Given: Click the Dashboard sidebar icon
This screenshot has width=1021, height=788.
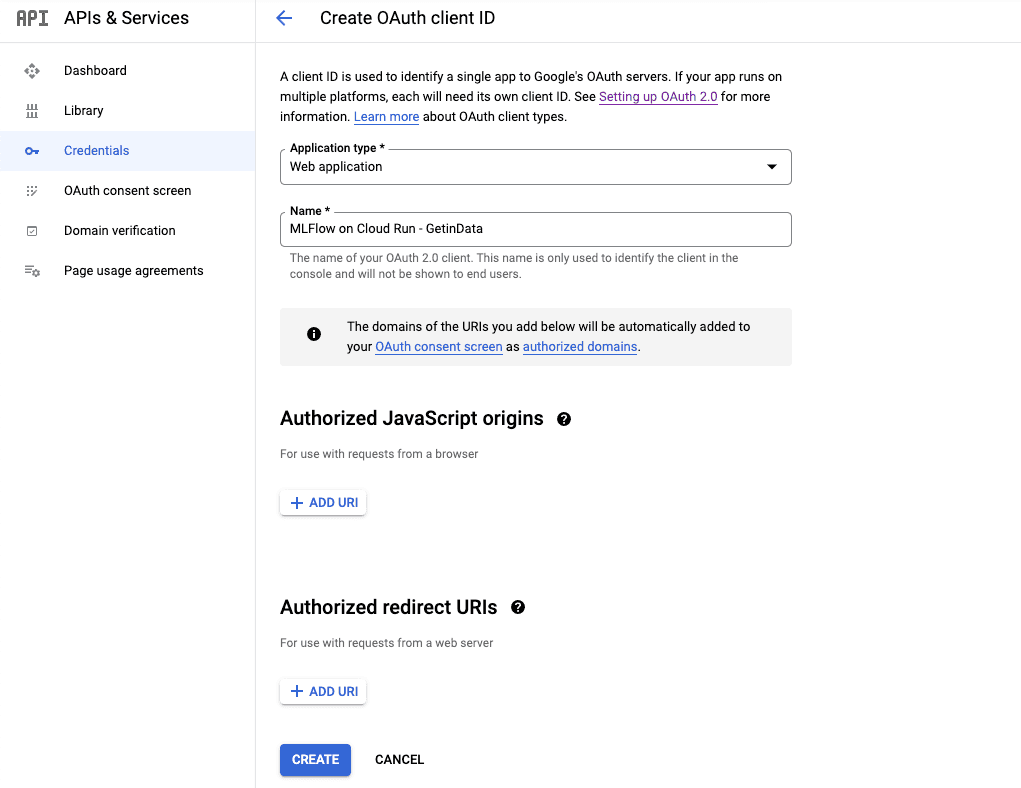Looking at the screenshot, I should pyautogui.click(x=32, y=71).
